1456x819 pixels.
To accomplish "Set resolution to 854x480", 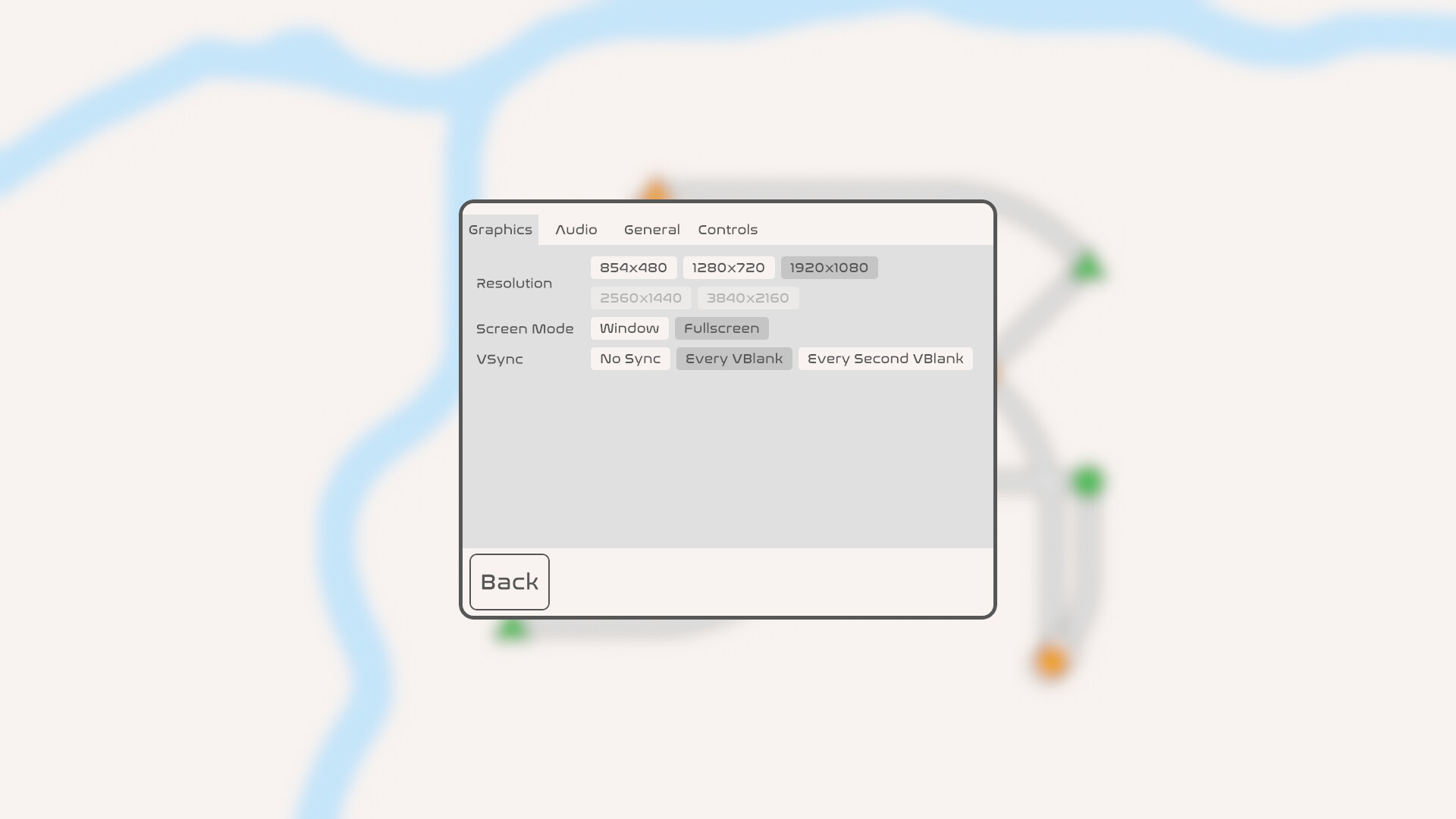I will [x=633, y=267].
